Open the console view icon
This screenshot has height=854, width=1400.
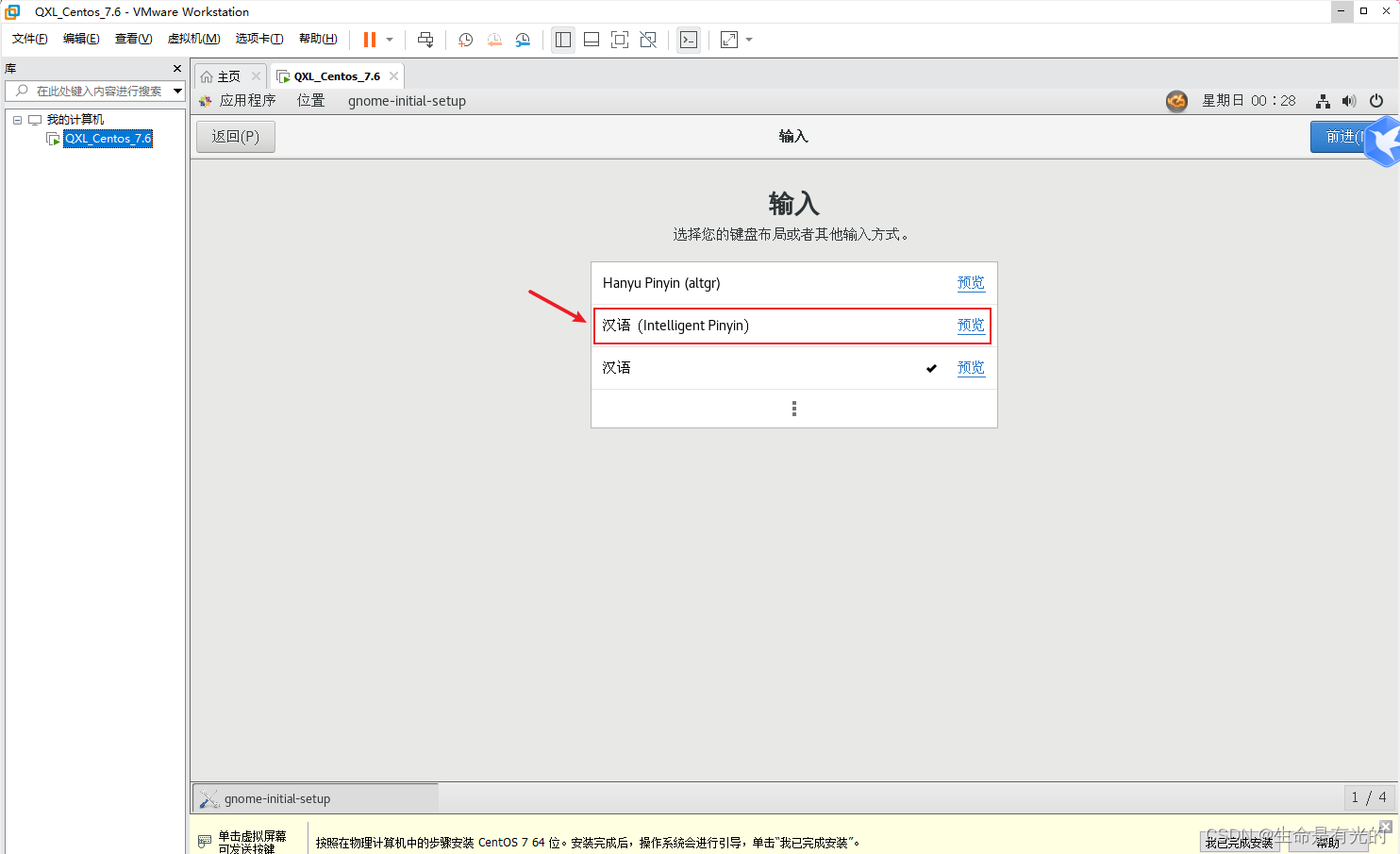[689, 40]
